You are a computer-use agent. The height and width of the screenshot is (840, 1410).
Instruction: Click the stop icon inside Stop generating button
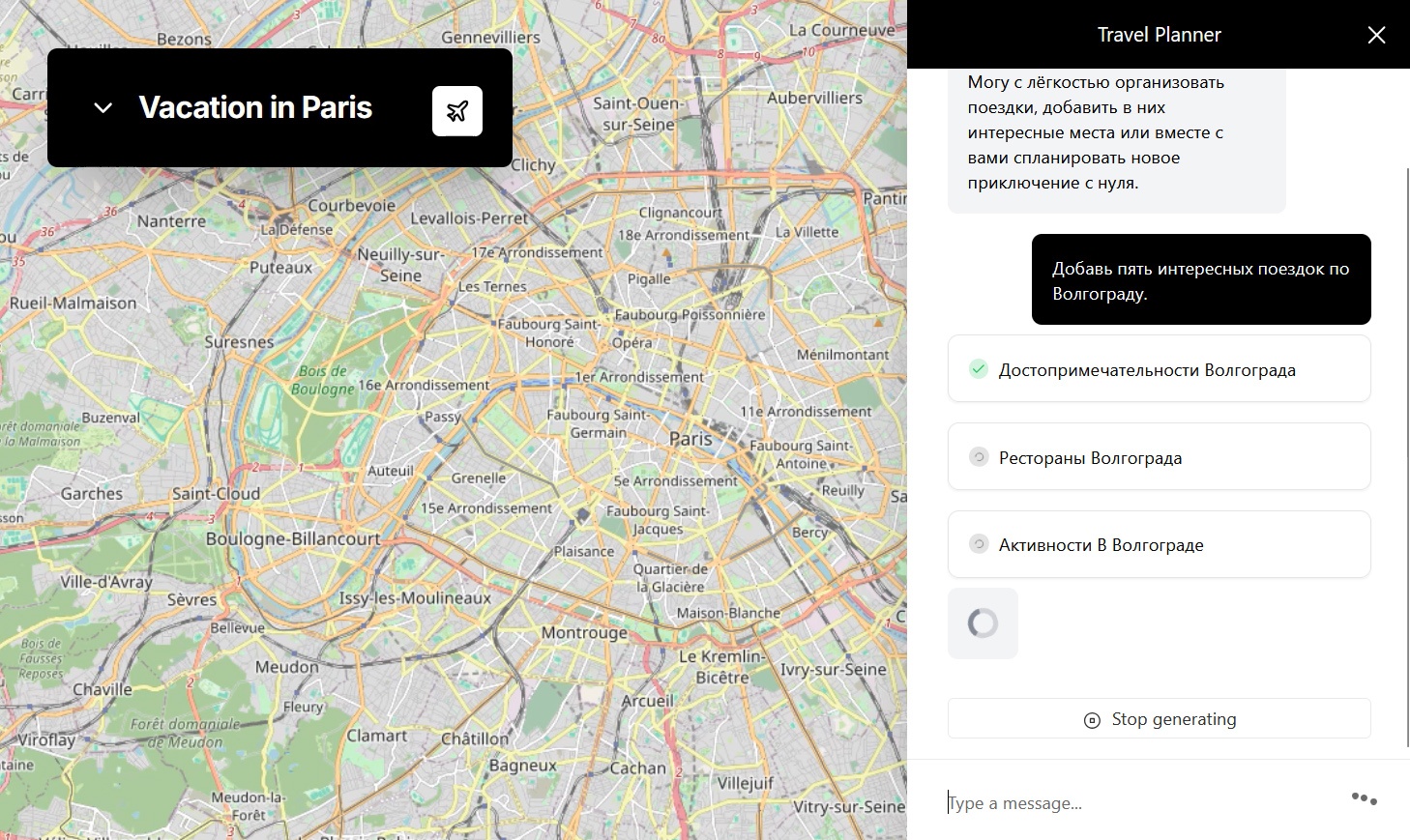[1092, 719]
